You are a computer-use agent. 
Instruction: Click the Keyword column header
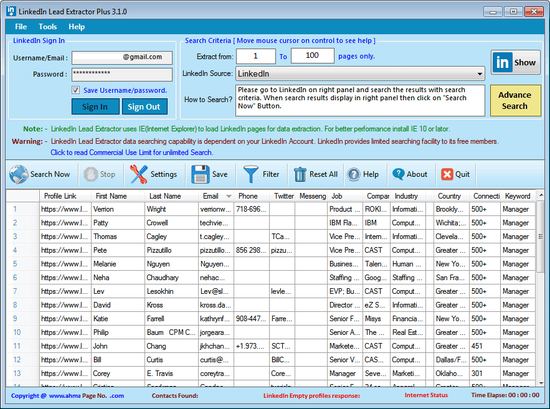pyautogui.click(x=518, y=196)
